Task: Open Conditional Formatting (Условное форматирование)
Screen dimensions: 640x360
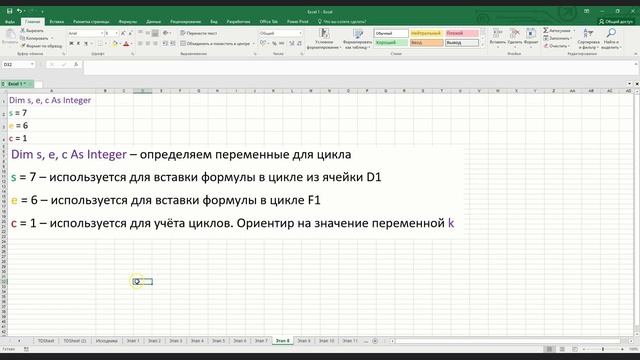Action: click(324, 39)
